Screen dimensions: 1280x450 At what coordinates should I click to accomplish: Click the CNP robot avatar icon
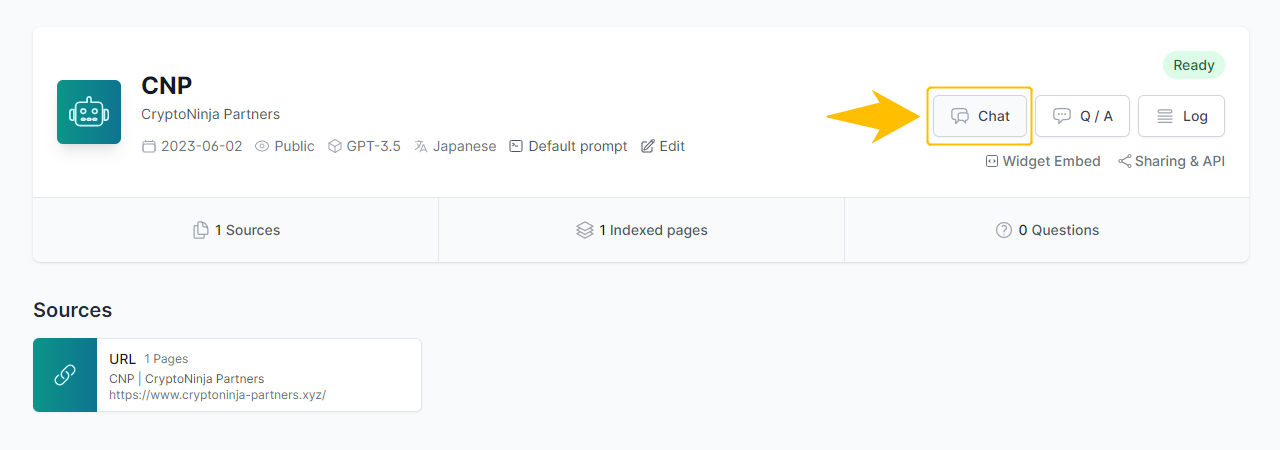[89, 112]
